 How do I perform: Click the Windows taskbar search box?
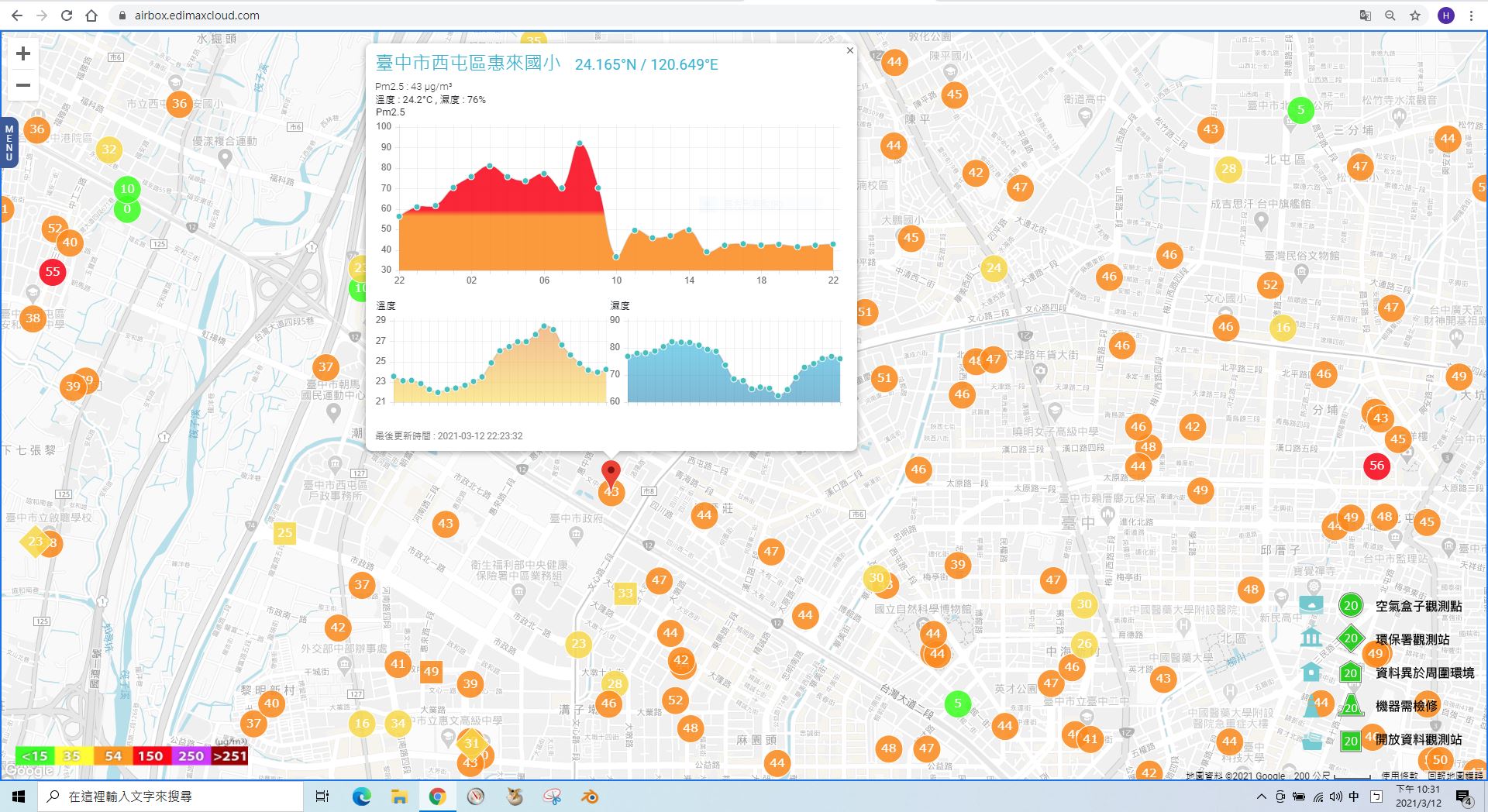[x=170, y=797]
